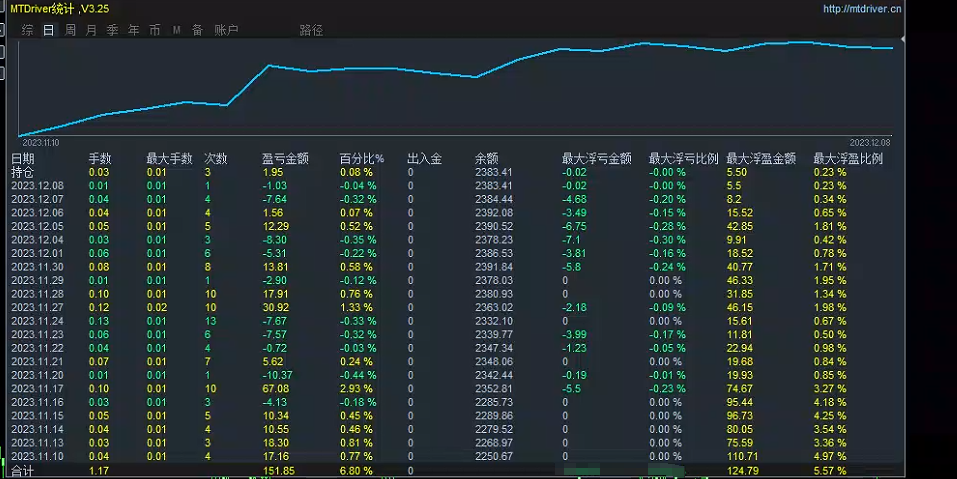The height and width of the screenshot is (479, 957).
Task: Open the 账户 account tab
Action: (226, 30)
